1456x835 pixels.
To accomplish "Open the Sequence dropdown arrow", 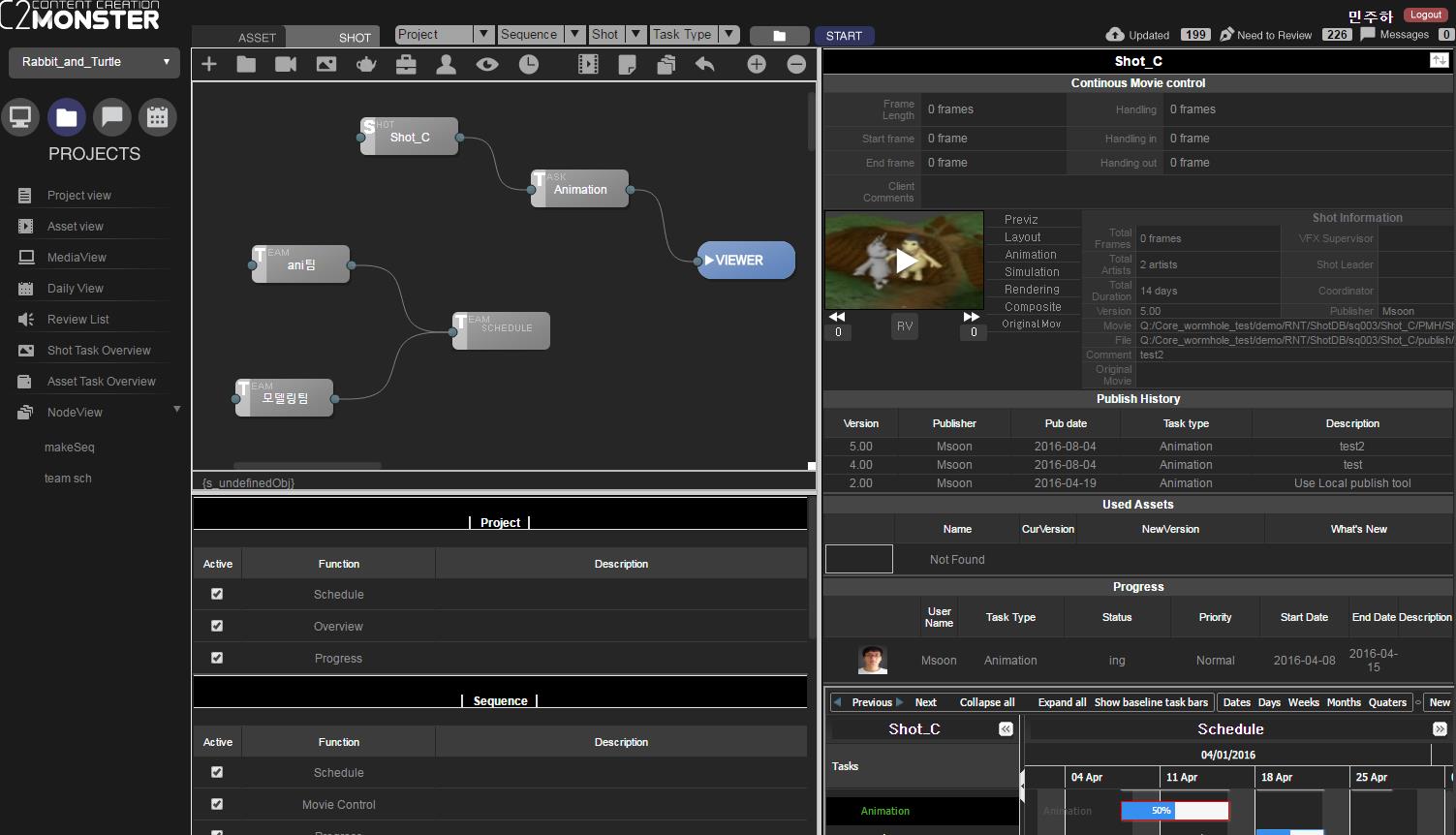I will 574,34.
